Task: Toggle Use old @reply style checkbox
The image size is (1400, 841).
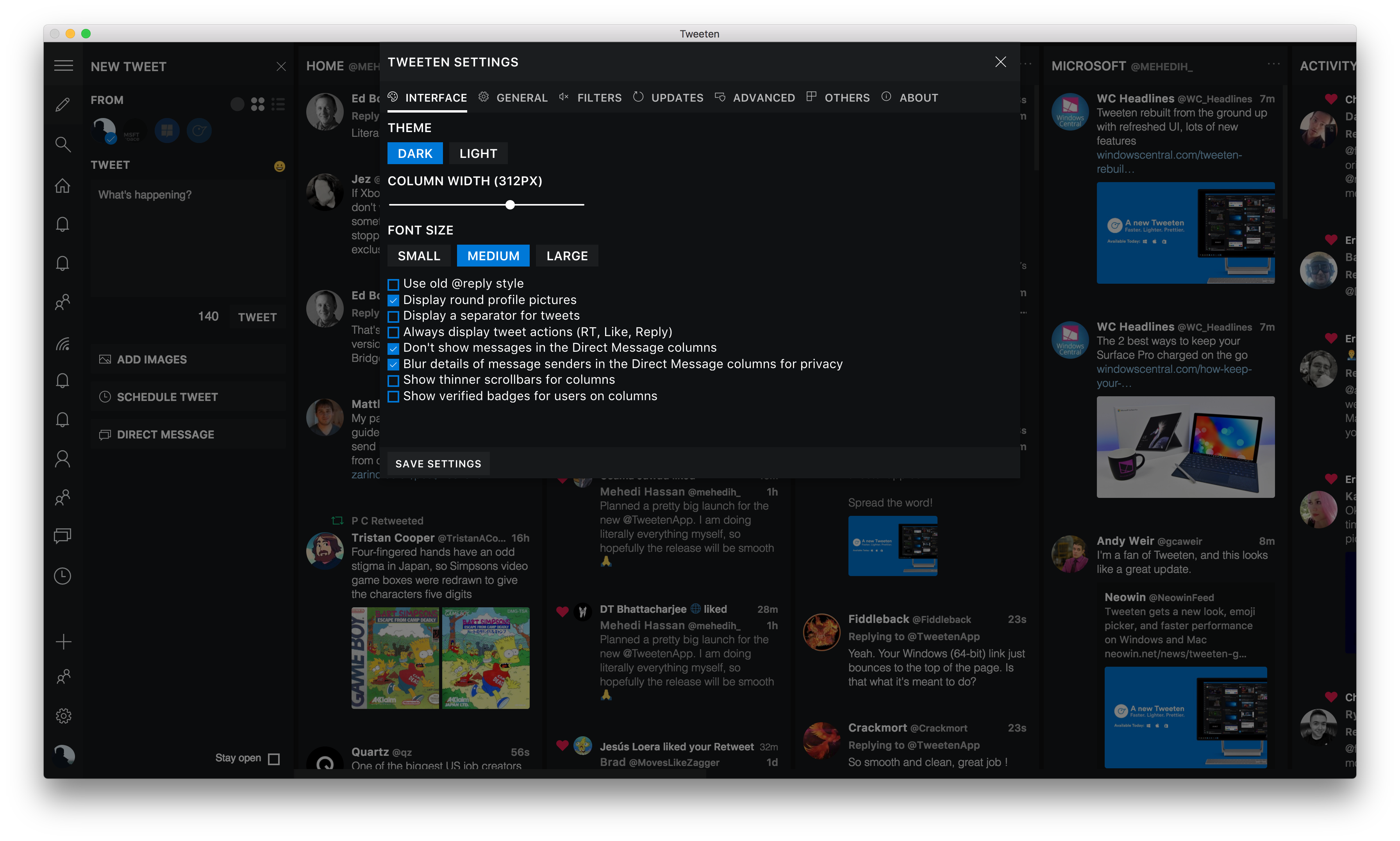Action: pyautogui.click(x=393, y=284)
